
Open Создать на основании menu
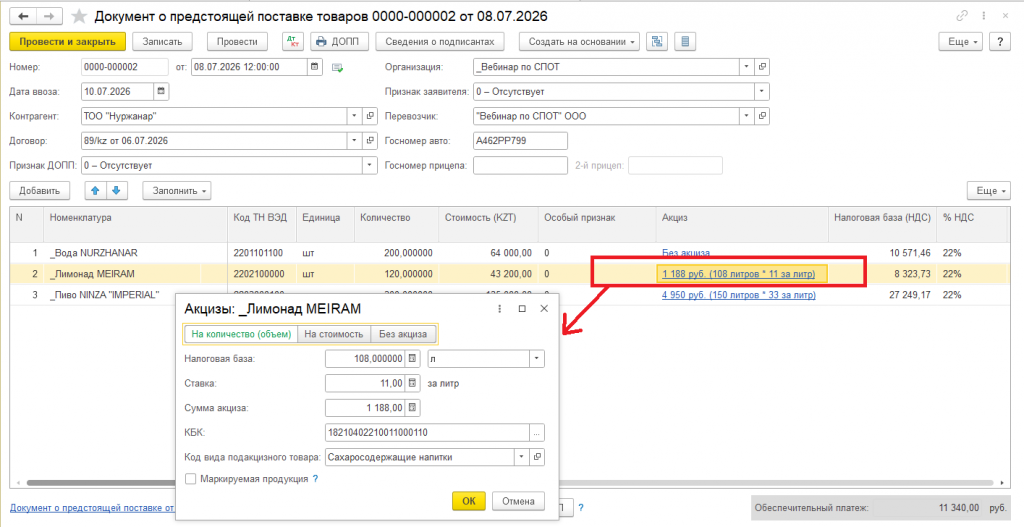pyautogui.click(x=581, y=42)
